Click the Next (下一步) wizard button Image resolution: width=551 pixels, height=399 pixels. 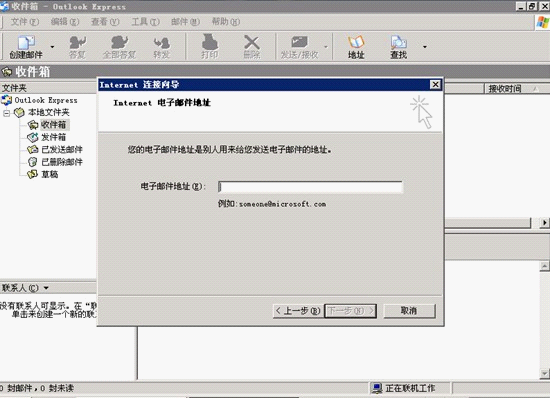coord(350,311)
